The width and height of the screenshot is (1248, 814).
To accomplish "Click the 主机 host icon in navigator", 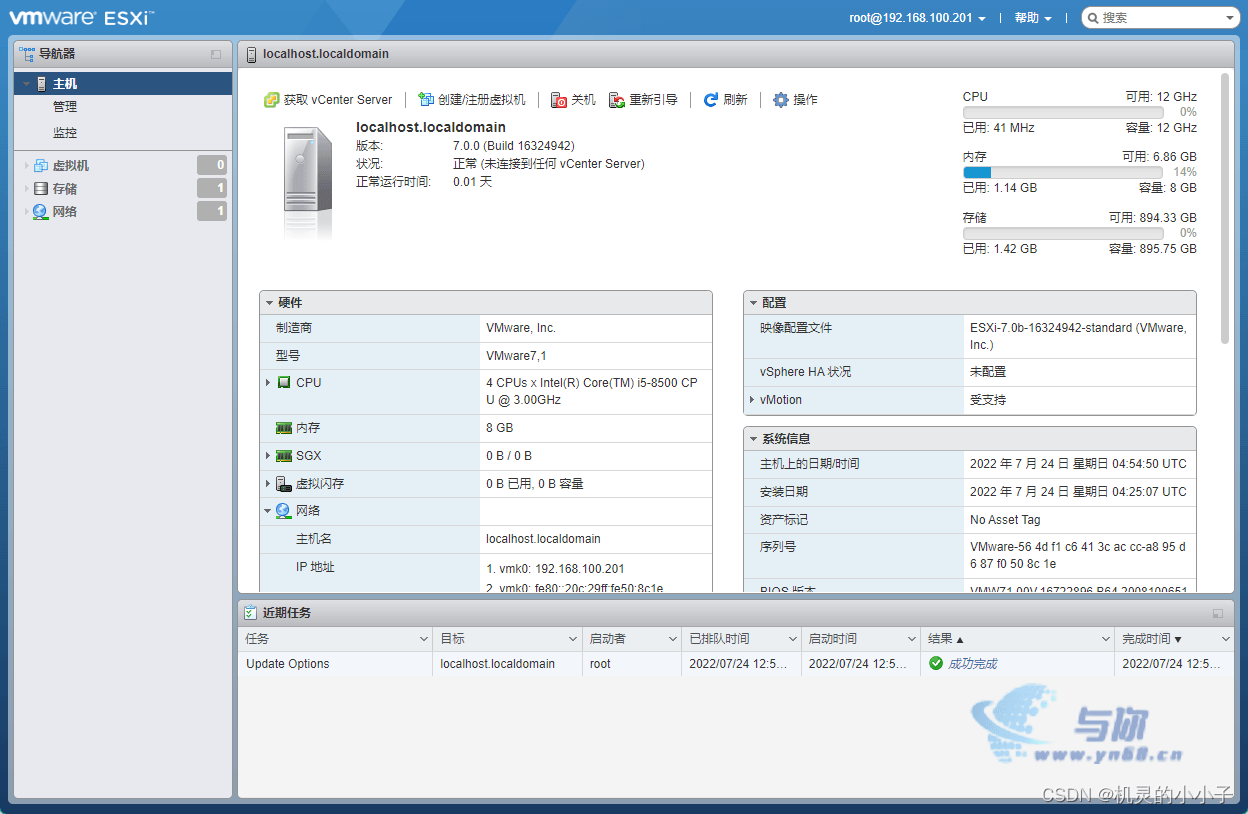I will pos(41,84).
